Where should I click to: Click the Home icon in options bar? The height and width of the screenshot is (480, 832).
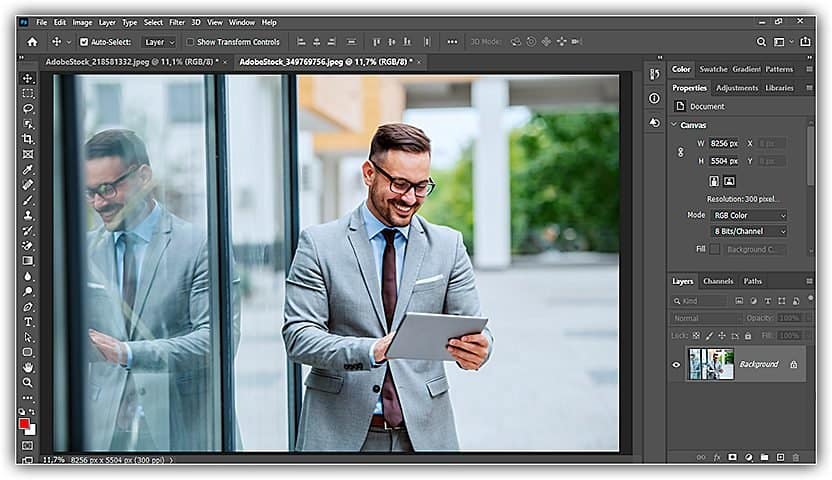[32, 42]
